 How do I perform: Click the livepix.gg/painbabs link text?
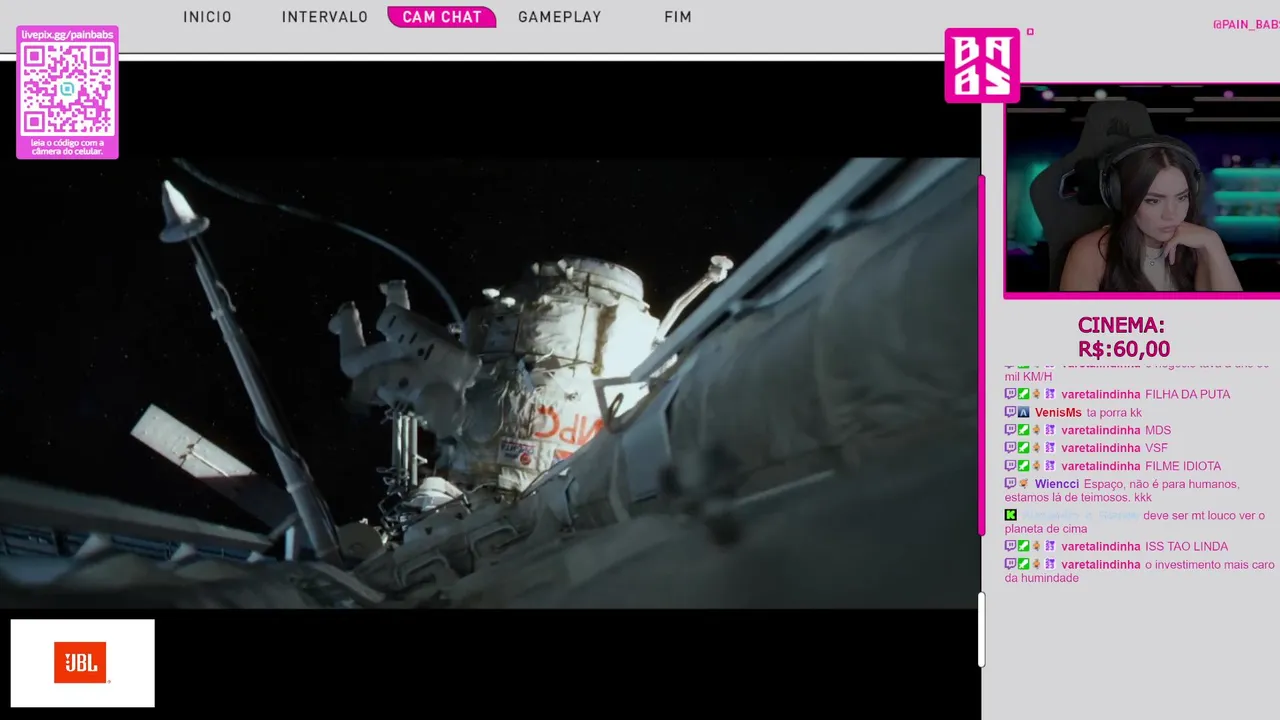coord(67,35)
